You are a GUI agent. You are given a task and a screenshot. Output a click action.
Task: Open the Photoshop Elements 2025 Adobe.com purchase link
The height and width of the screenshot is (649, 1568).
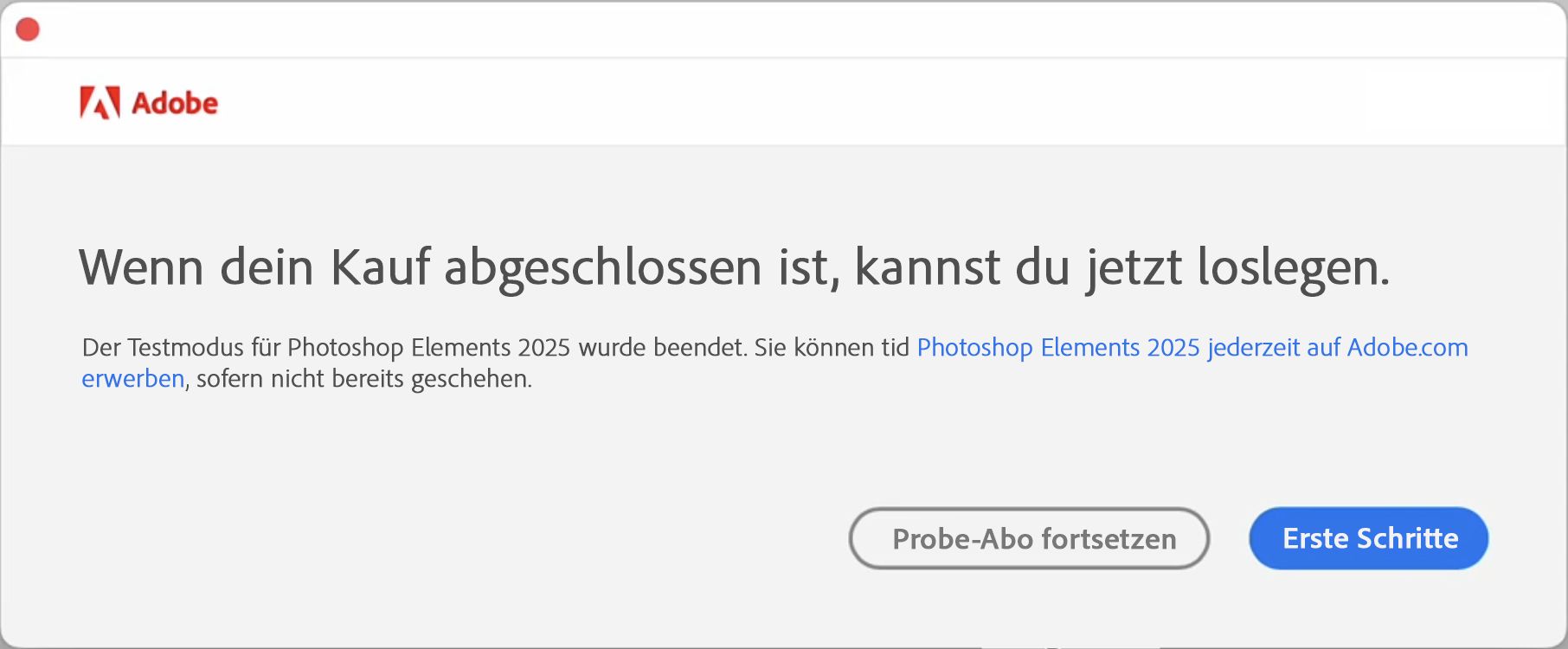pyautogui.click(x=1192, y=348)
